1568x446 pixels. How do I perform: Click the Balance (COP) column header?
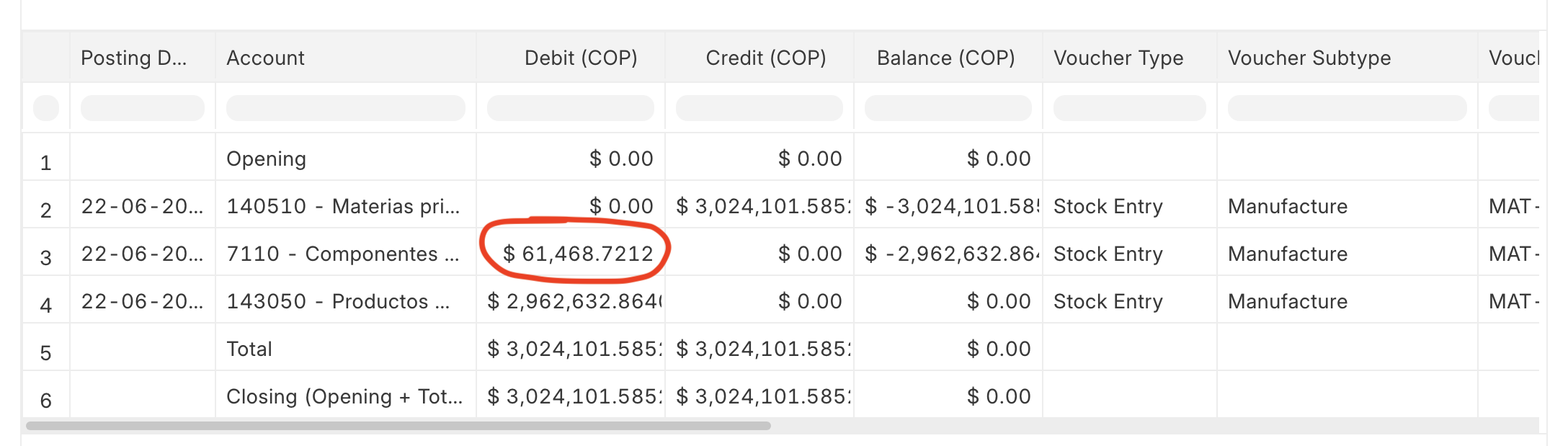pos(948,58)
